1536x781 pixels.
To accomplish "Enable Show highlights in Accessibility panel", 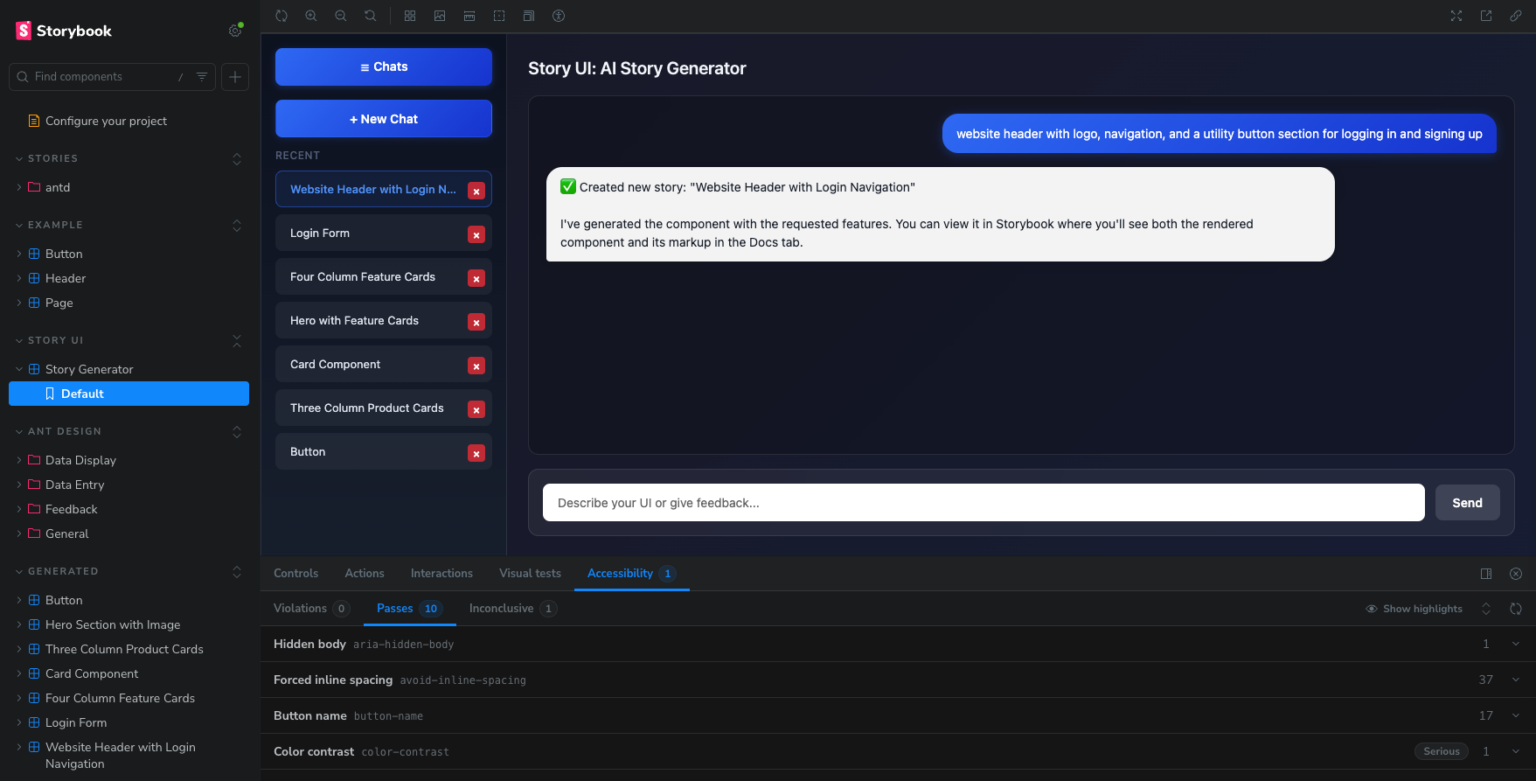I will pyautogui.click(x=1413, y=608).
